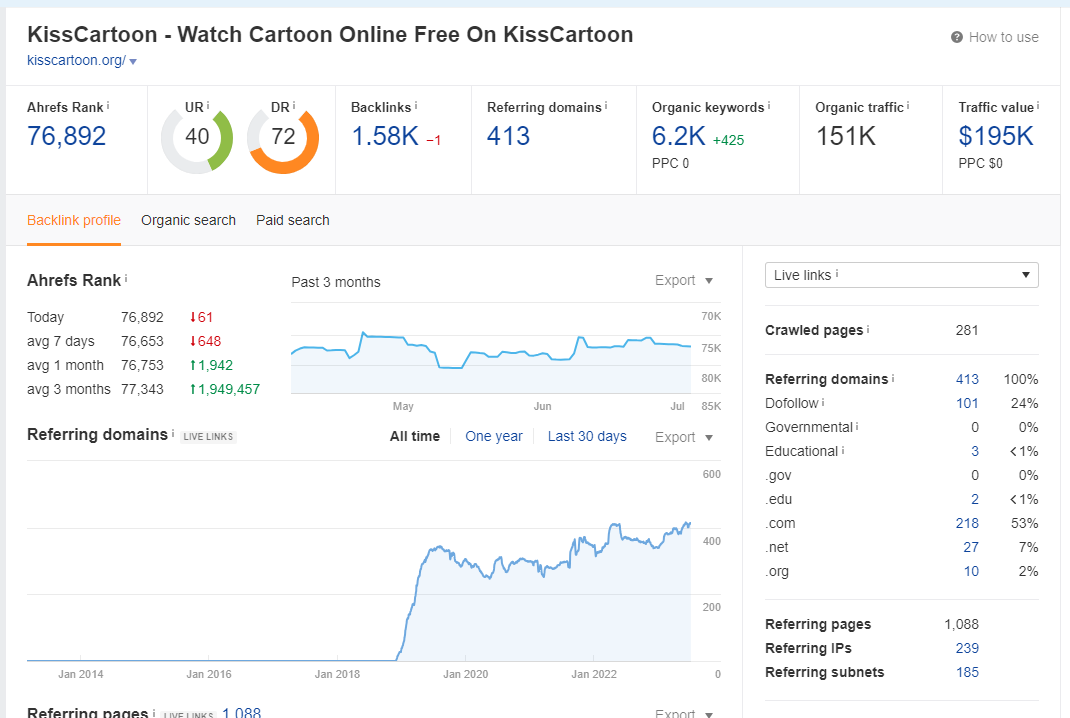Image resolution: width=1070 pixels, height=718 pixels.
Task: Click the 101 Dofollow domains link
Action: [967, 403]
